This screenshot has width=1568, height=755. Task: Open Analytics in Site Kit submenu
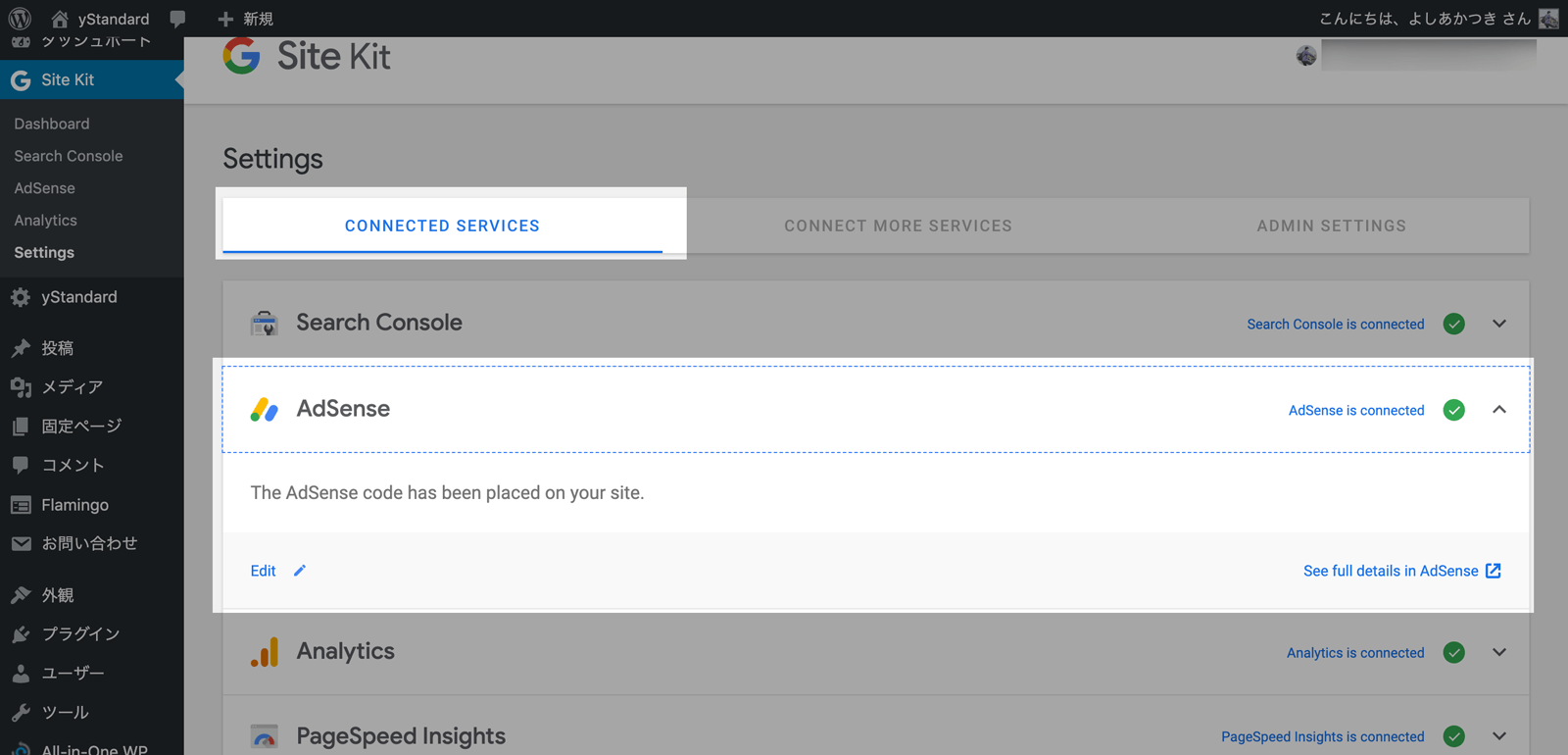(x=45, y=221)
